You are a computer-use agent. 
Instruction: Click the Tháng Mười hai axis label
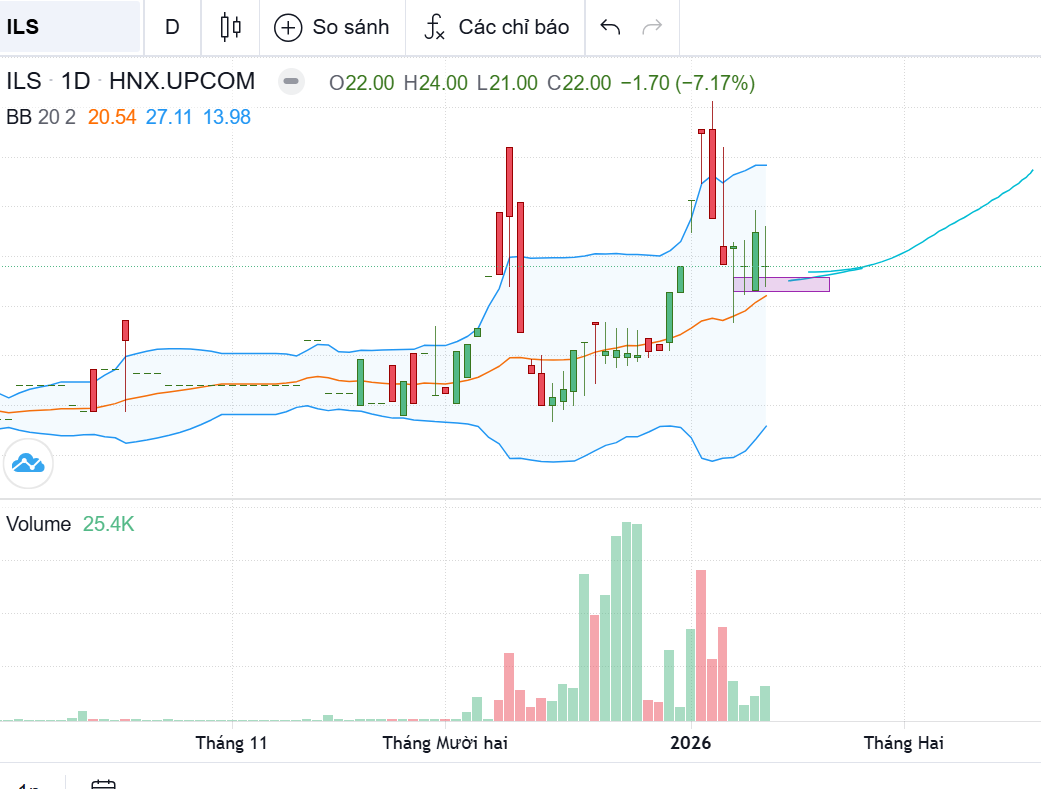445,743
